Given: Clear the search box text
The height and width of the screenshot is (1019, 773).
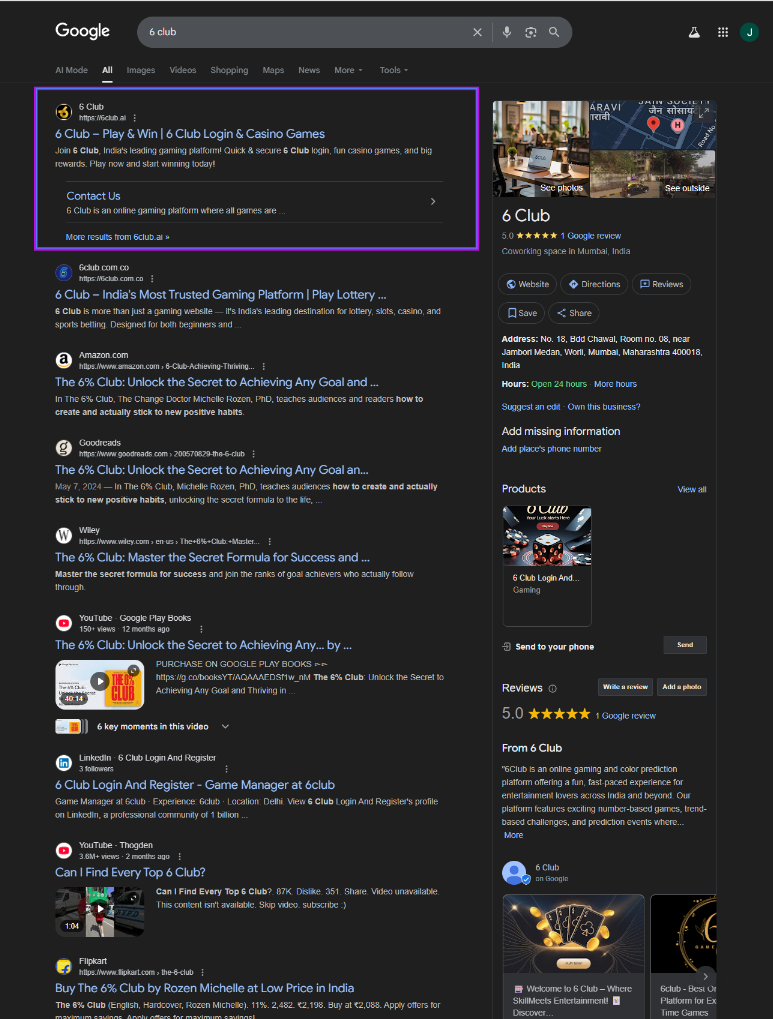Looking at the screenshot, I should [477, 32].
